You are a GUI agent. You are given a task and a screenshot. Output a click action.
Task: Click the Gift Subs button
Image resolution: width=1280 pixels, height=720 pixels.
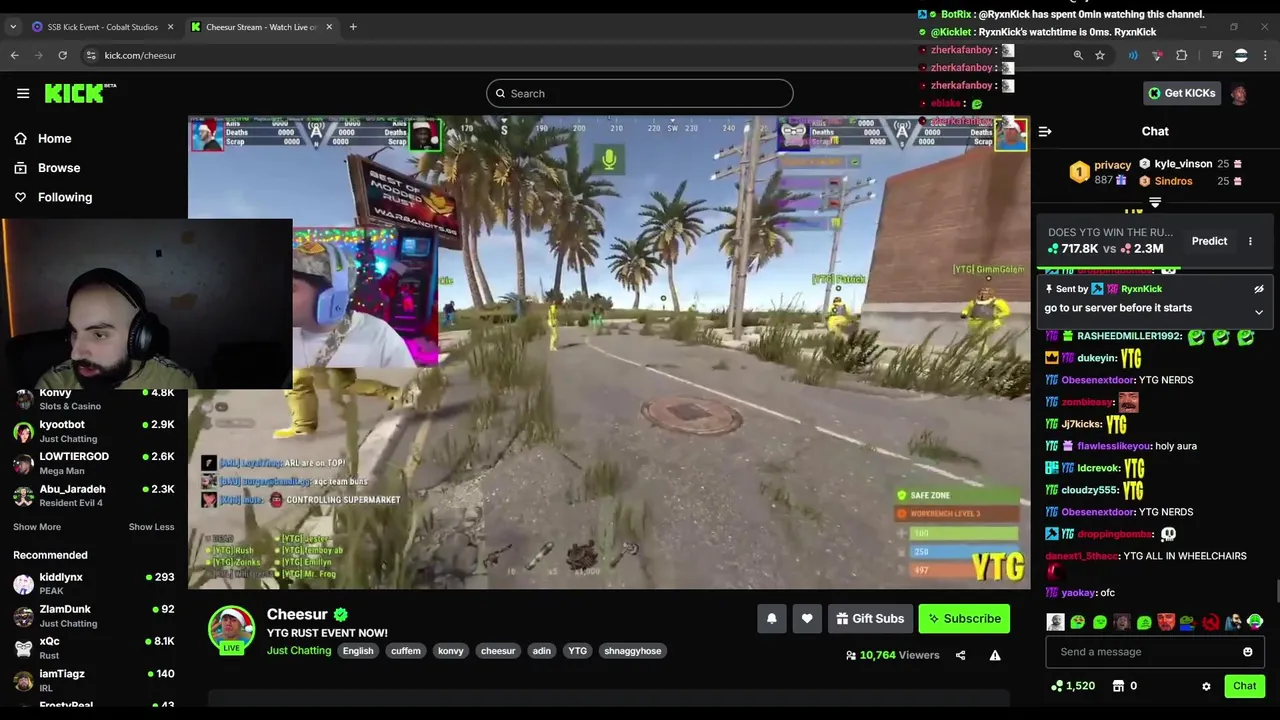tap(869, 619)
